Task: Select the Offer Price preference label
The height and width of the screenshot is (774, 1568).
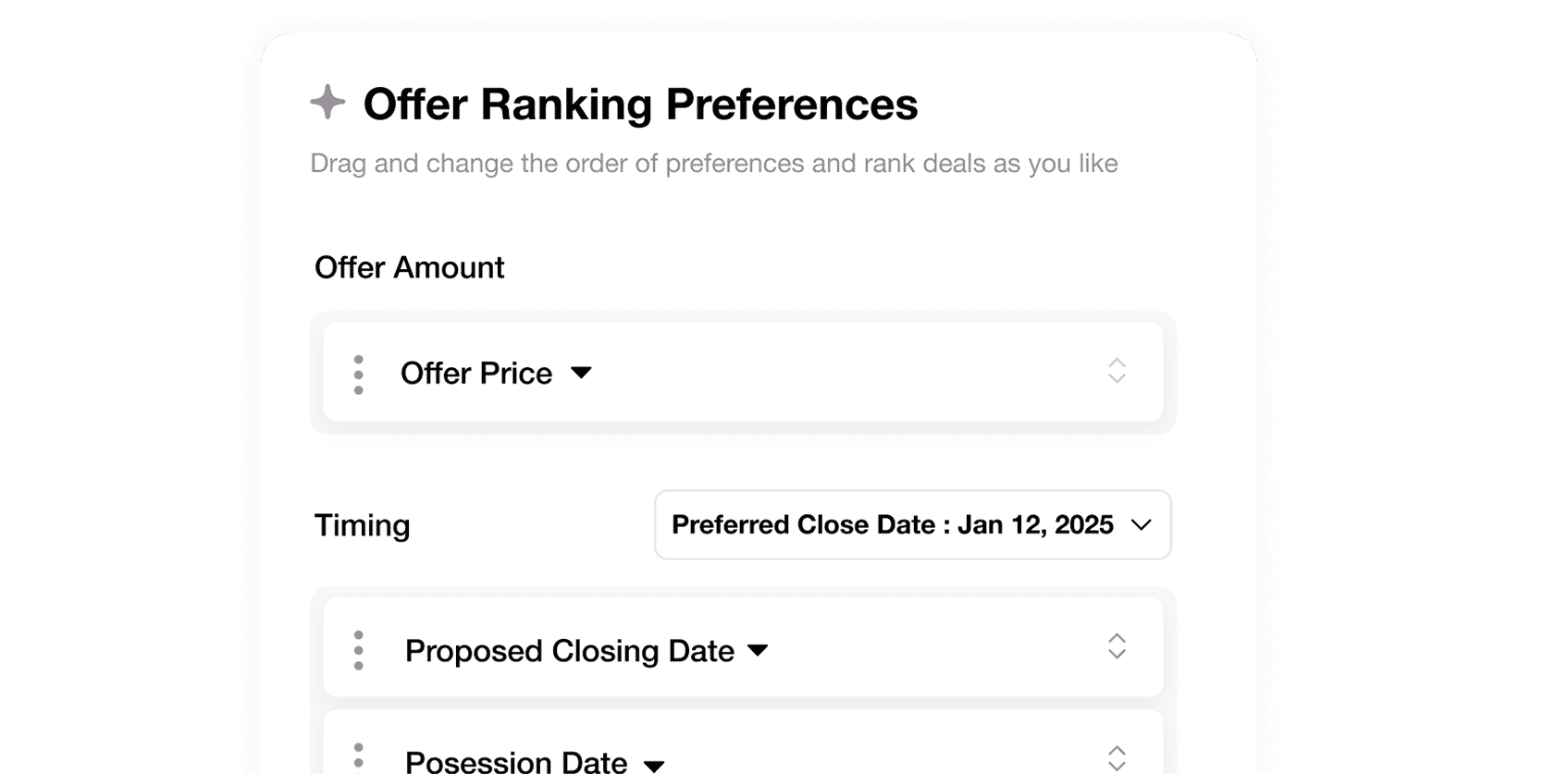Action: [x=476, y=373]
